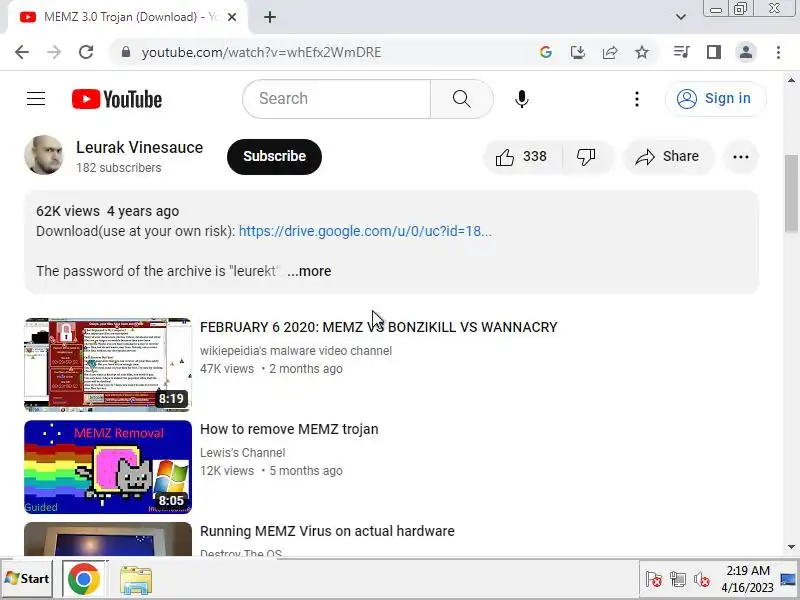Click the install app icon in address bar
The width and height of the screenshot is (800, 600).
[578, 52]
